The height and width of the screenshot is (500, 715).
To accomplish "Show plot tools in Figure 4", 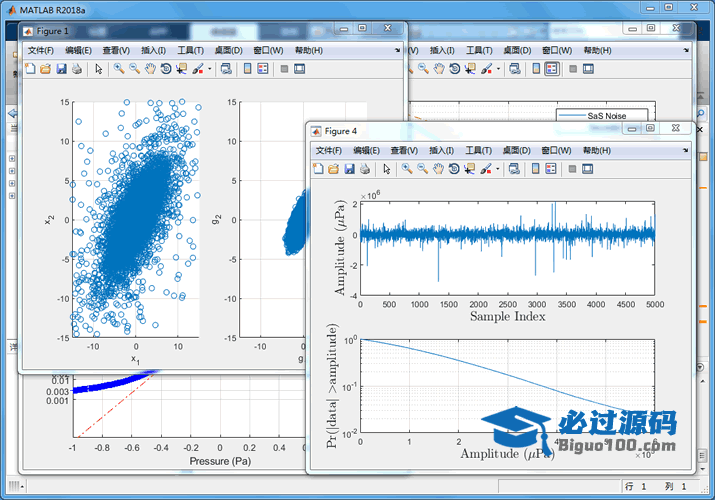I will tap(588, 169).
